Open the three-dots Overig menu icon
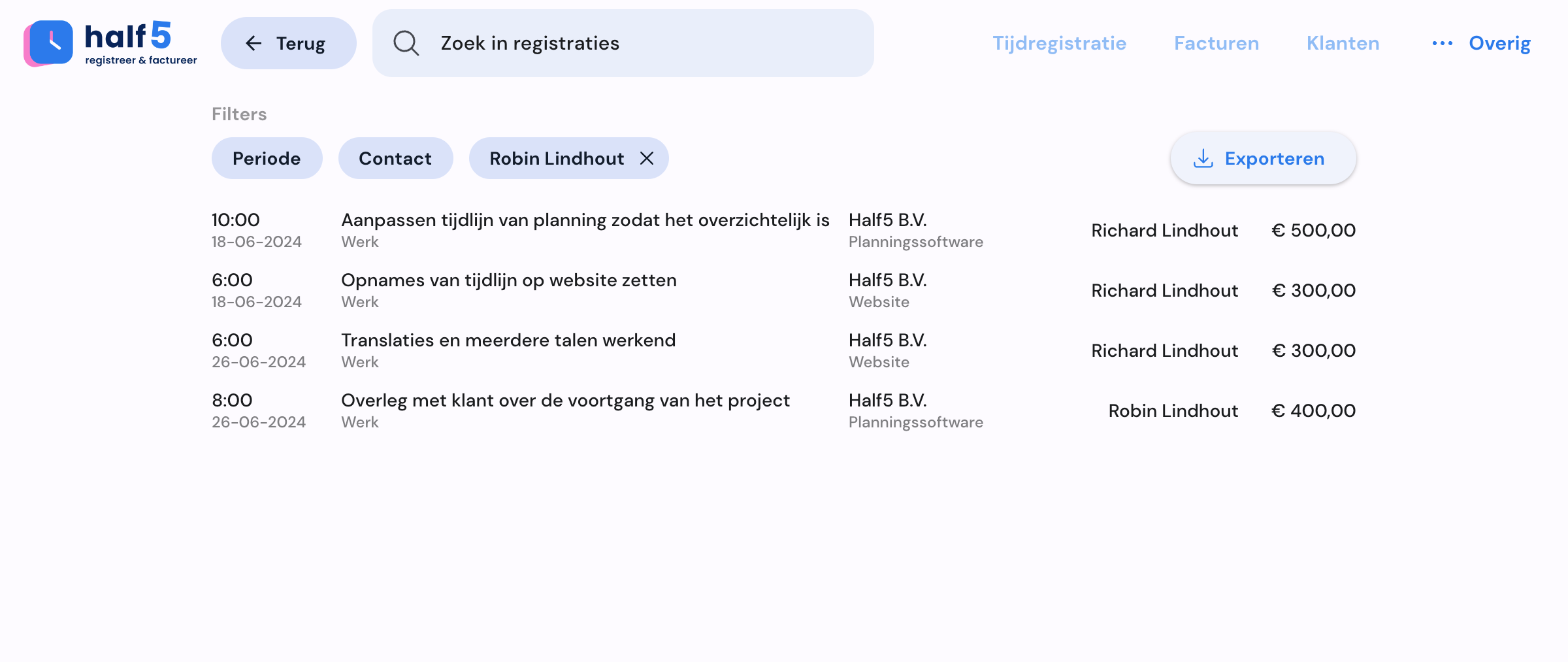Viewport: 1568px width, 662px height. click(x=1442, y=43)
